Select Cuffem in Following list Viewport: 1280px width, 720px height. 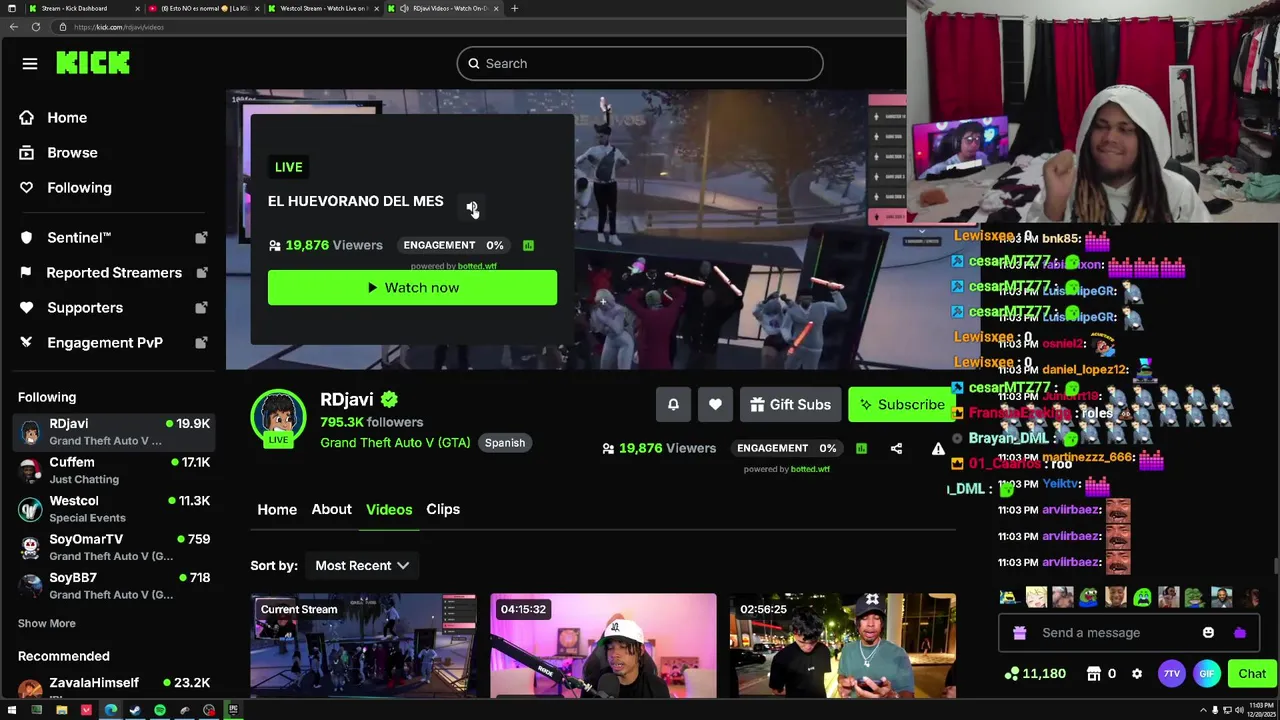pos(114,471)
